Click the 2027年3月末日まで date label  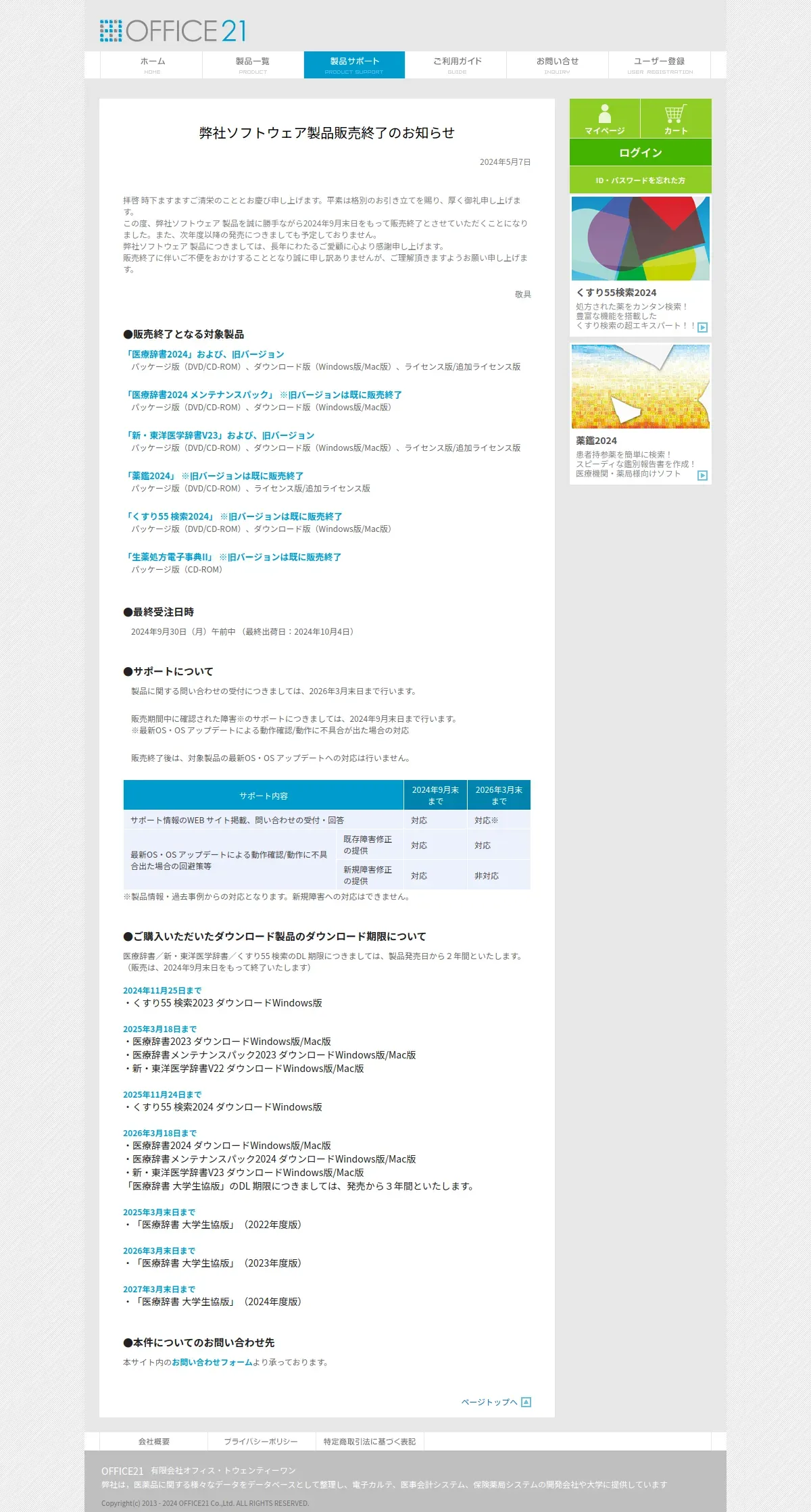159,1289
